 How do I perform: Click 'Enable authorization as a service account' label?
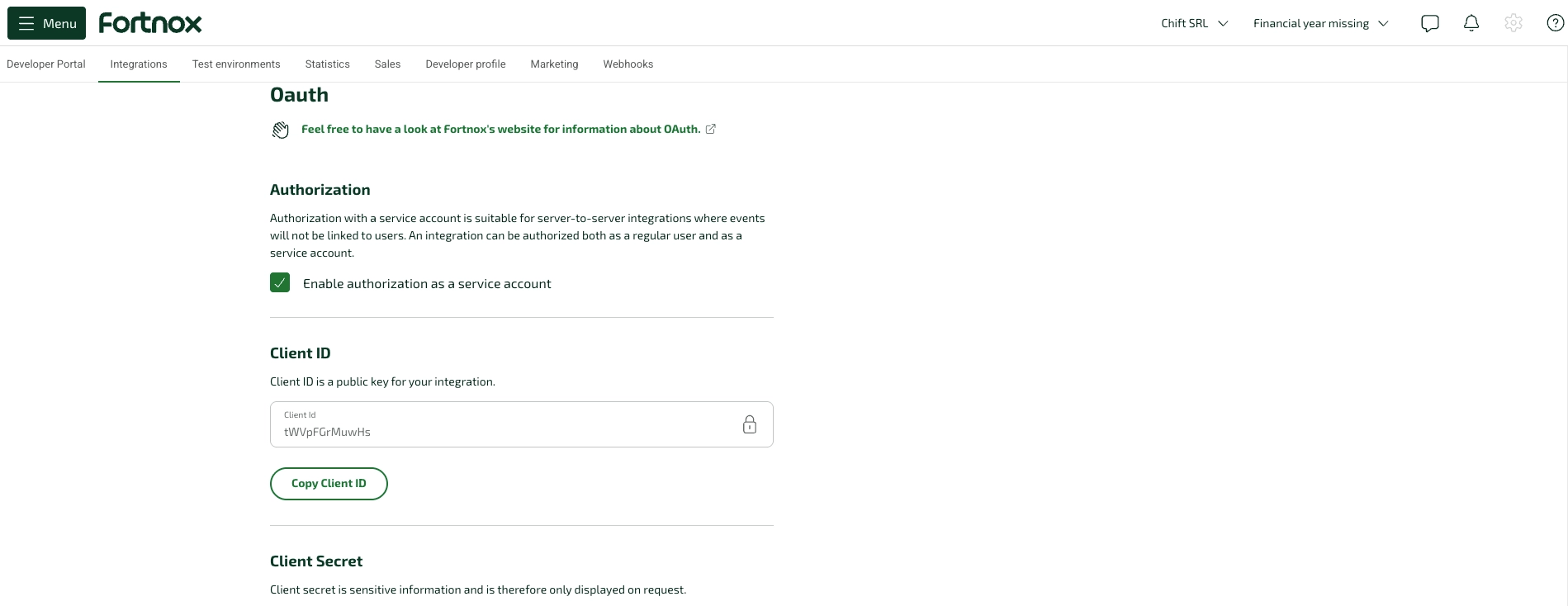[x=427, y=283]
